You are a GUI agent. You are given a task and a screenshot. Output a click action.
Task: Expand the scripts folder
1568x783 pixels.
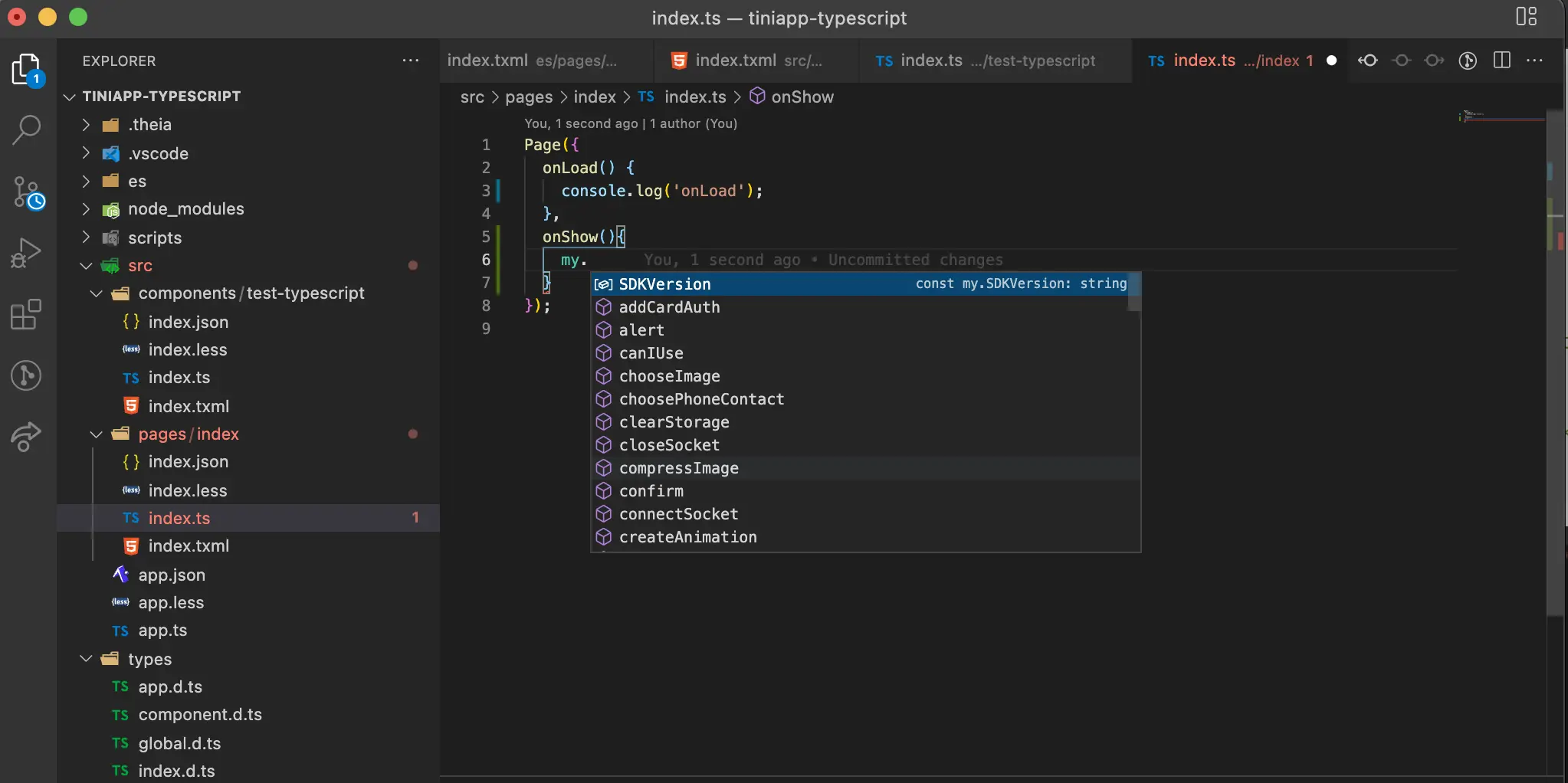coord(86,238)
